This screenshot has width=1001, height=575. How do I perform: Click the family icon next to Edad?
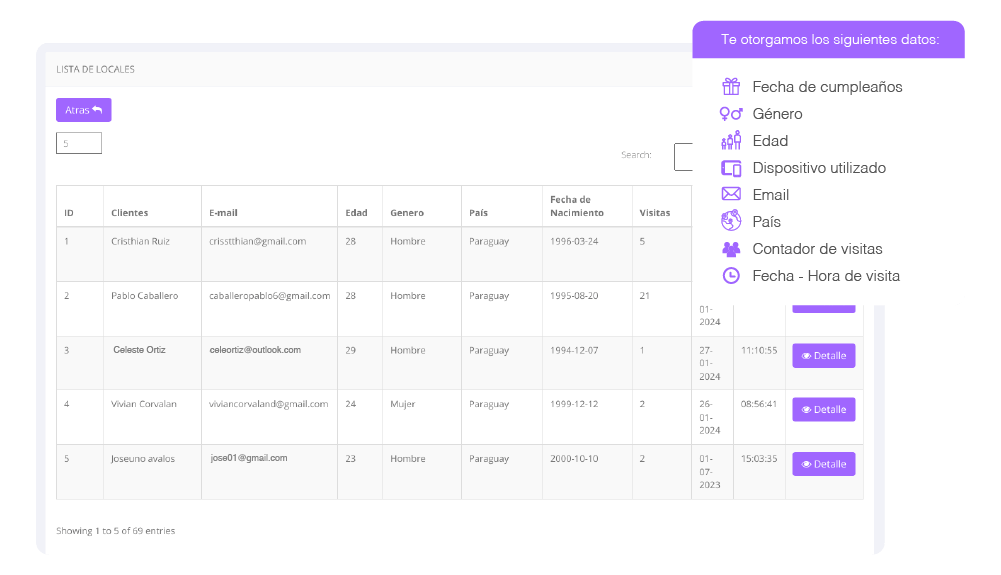(x=731, y=140)
